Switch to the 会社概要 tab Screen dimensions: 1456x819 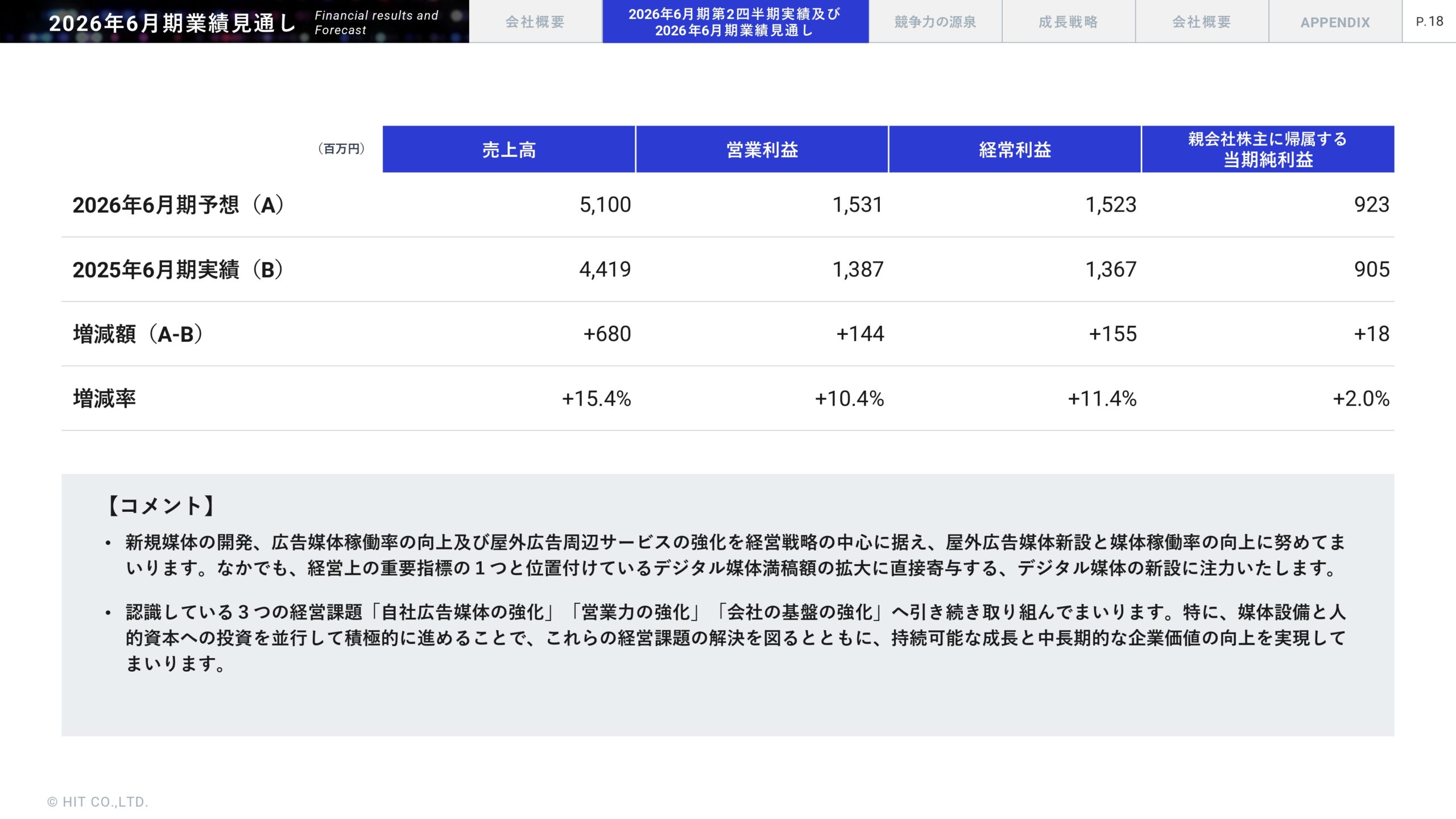[533, 22]
